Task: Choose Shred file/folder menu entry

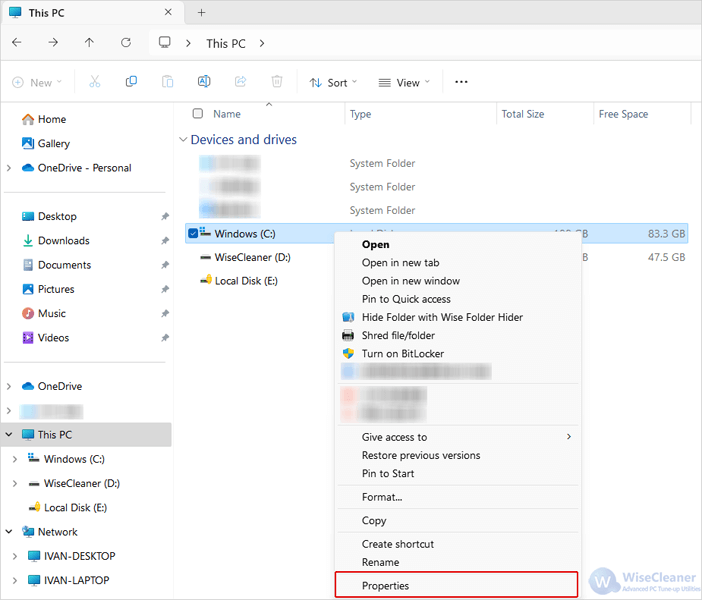Action: click(x=398, y=335)
